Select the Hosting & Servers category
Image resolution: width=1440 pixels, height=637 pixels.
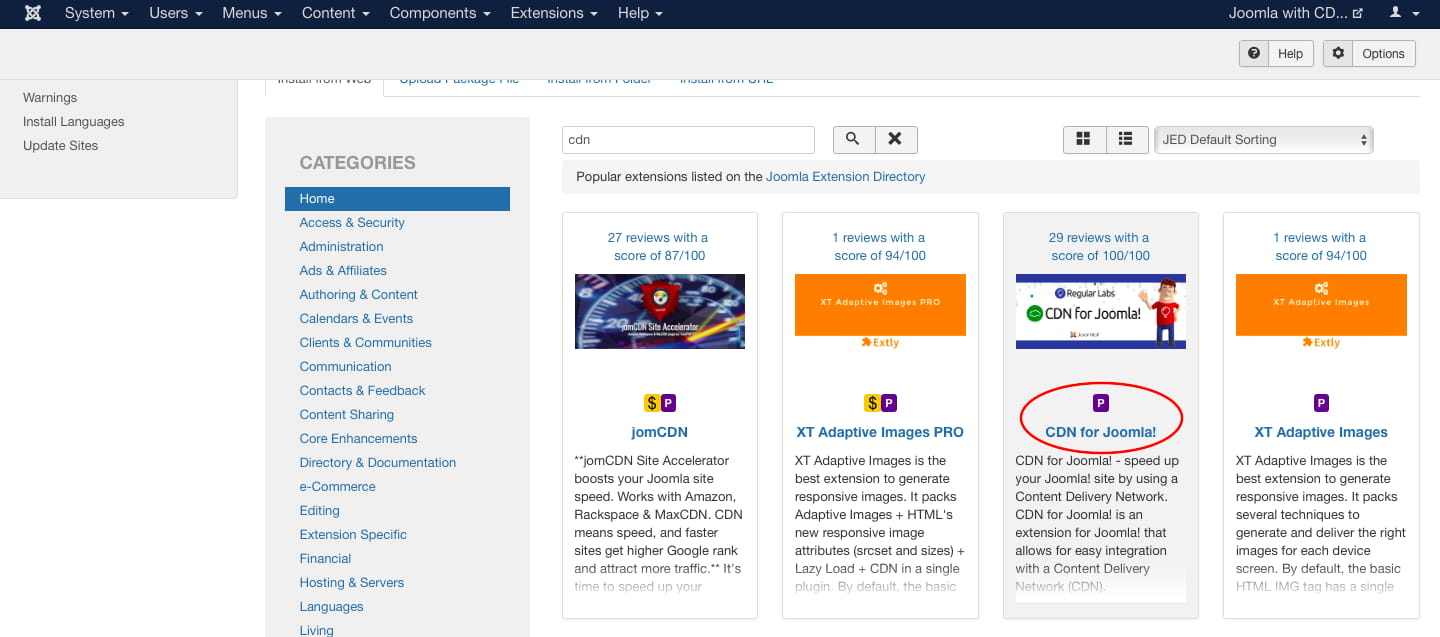pyautogui.click(x=352, y=582)
